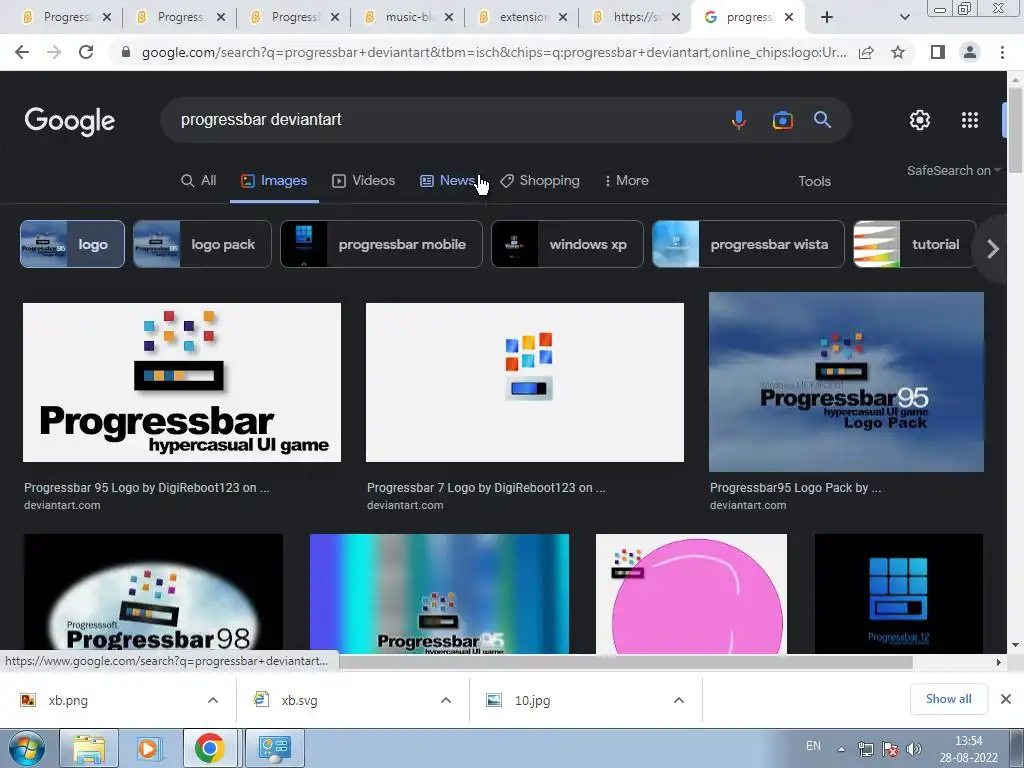The width and height of the screenshot is (1024, 768).
Task: Open the Progressbar95 Logo Pack image
Action: tap(846, 382)
